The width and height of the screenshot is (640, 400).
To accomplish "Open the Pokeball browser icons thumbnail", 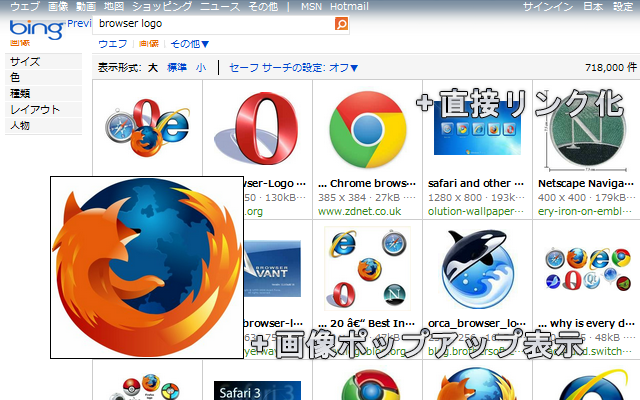I will pos(145,387).
